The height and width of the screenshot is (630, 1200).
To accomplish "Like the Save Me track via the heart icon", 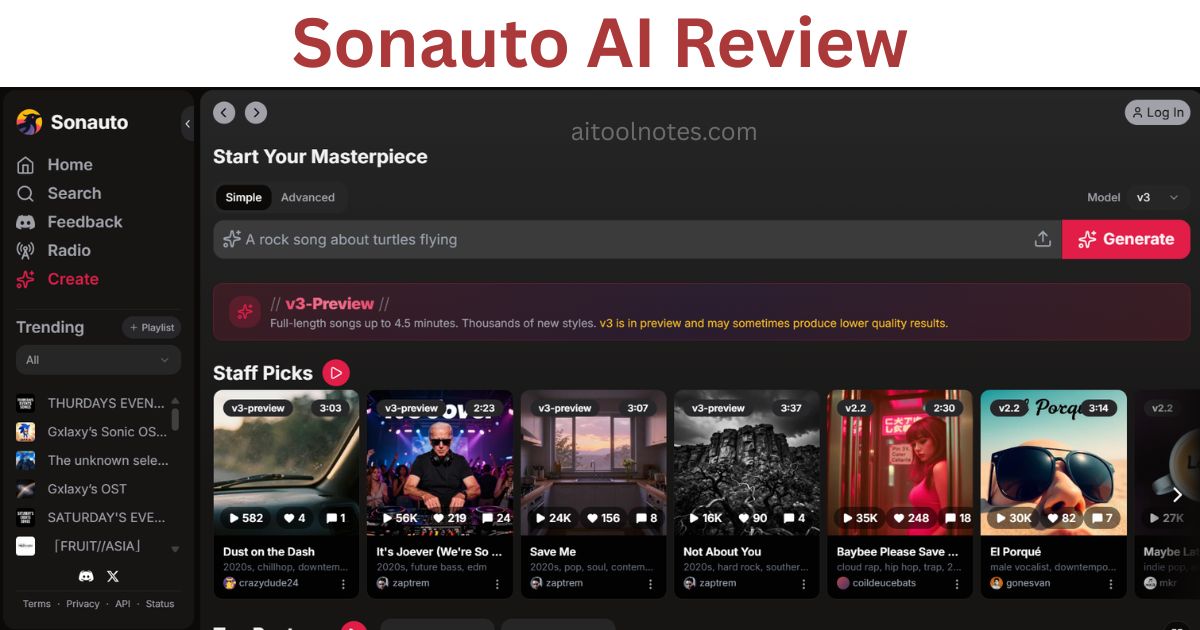I will [x=592, y=518].
